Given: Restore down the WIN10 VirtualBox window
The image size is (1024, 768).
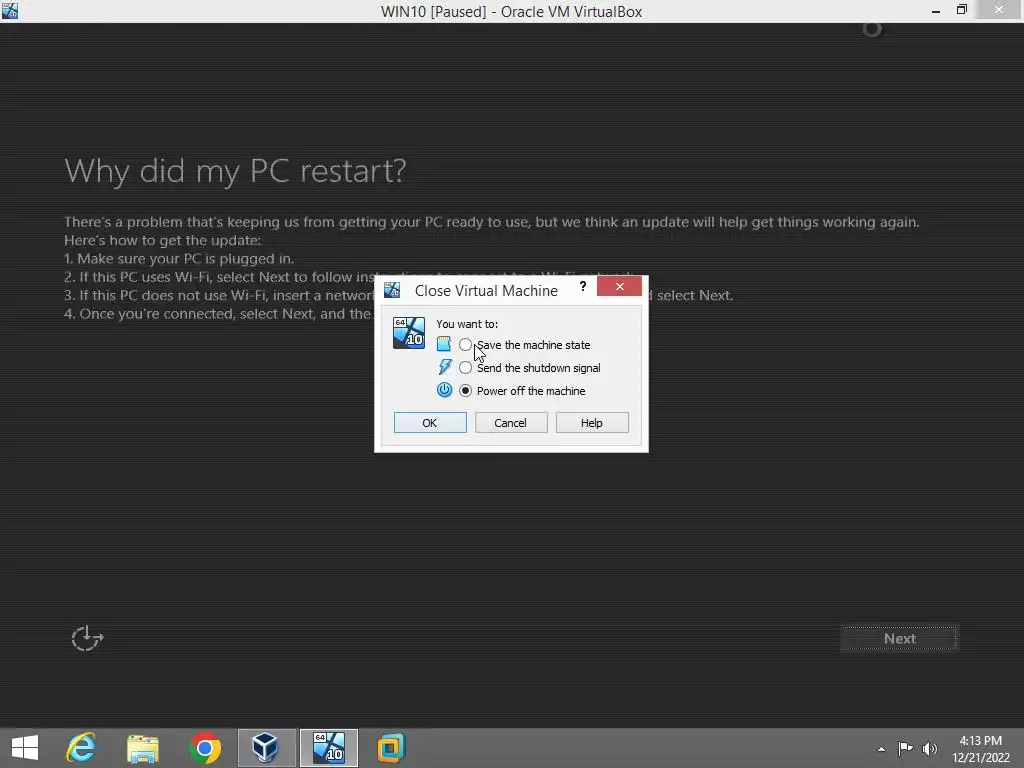Looking at the screenshot, I should [x=962, y=10].
